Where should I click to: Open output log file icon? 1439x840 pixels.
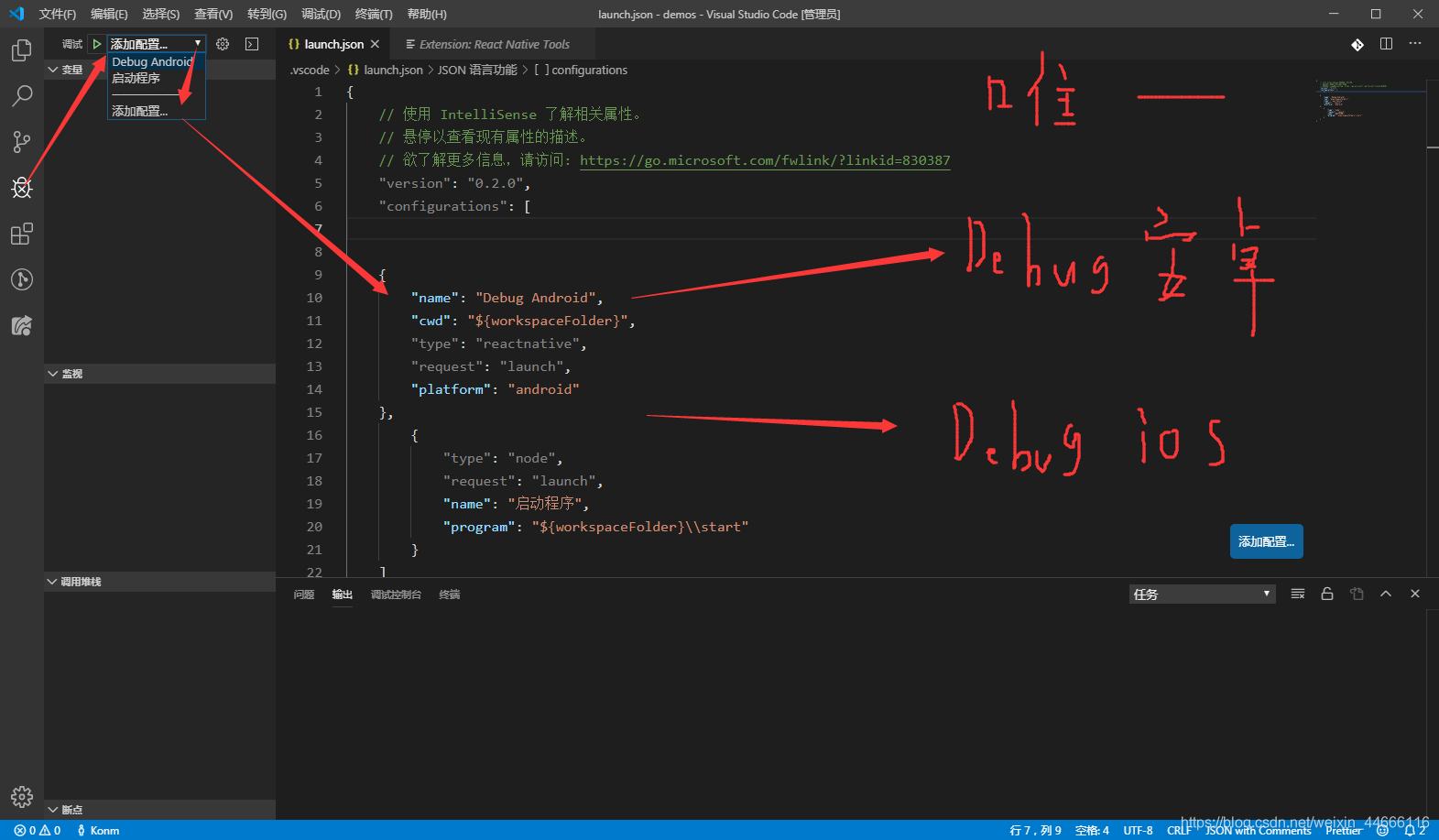pos(1357,594)
